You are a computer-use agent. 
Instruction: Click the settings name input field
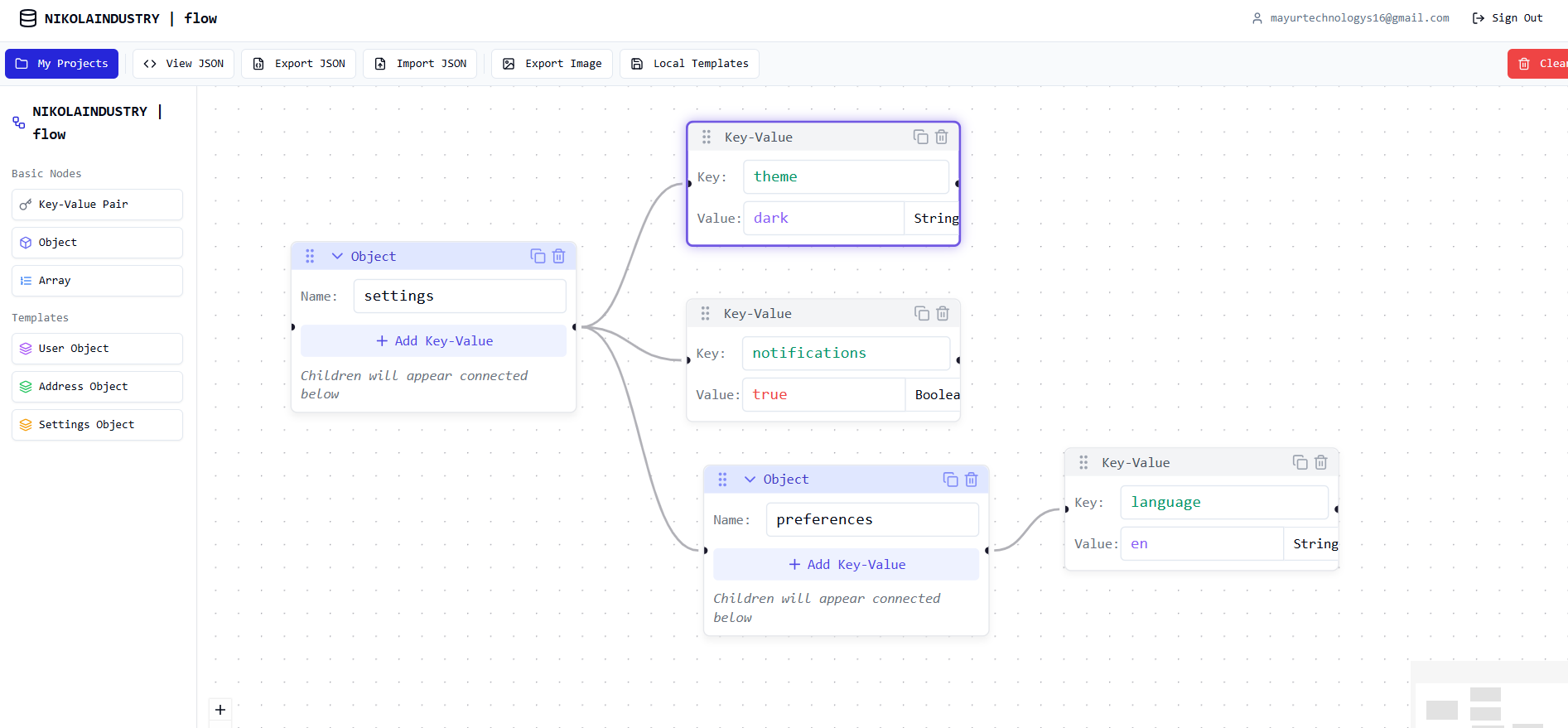click(460, 297)
